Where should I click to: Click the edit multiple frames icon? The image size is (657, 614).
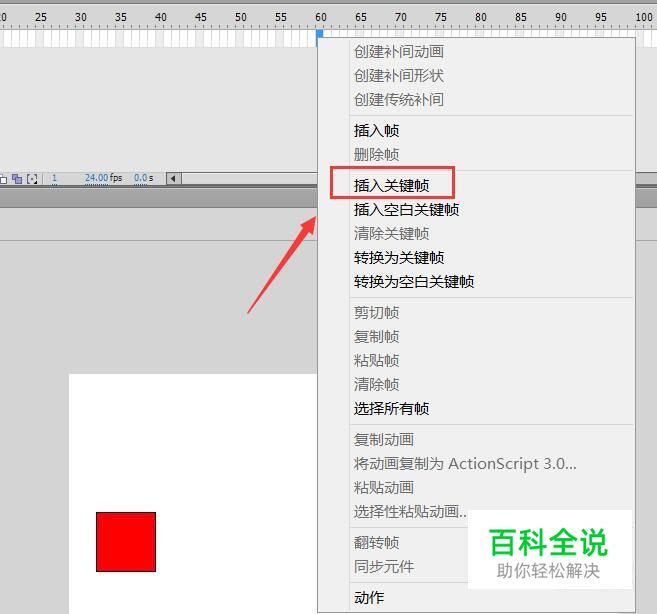click(x=17, y=179)
